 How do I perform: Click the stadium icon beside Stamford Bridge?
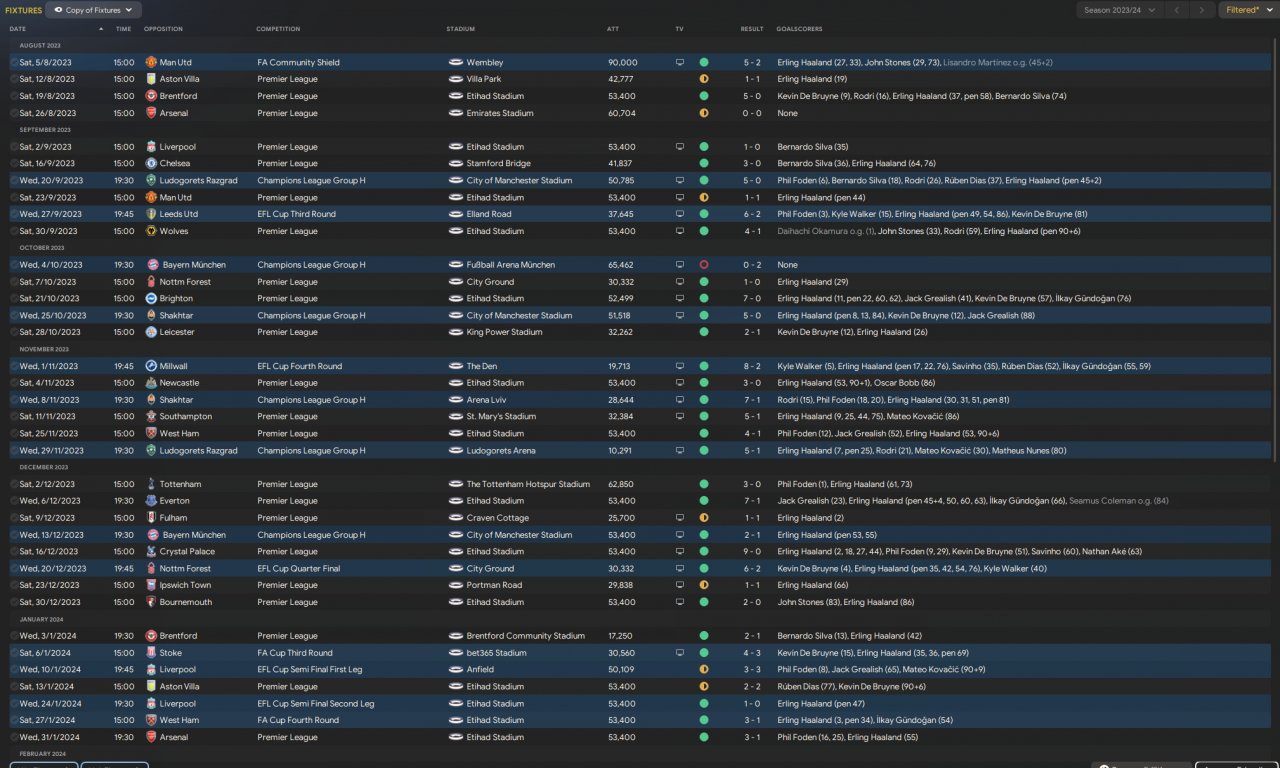[x=456, y=163]
